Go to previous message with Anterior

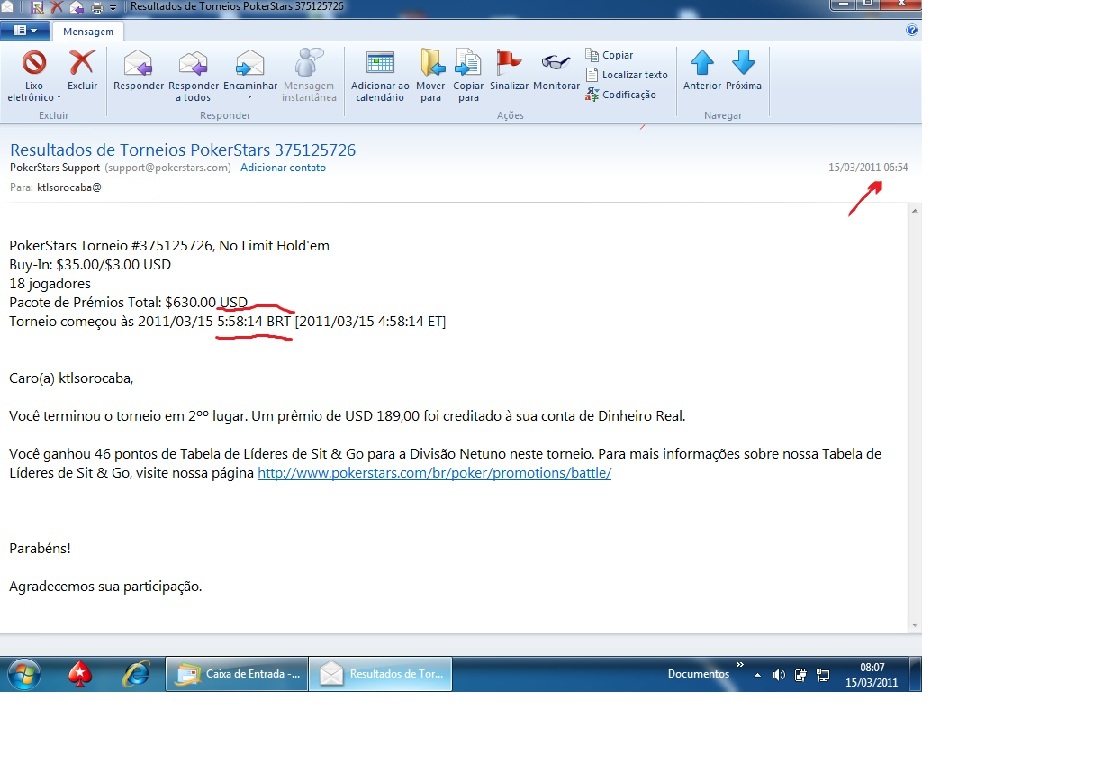[702, 70]
